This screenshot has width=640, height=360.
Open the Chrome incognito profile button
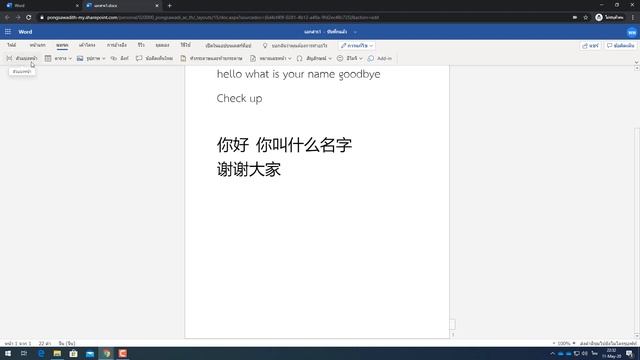coord(609,17)
